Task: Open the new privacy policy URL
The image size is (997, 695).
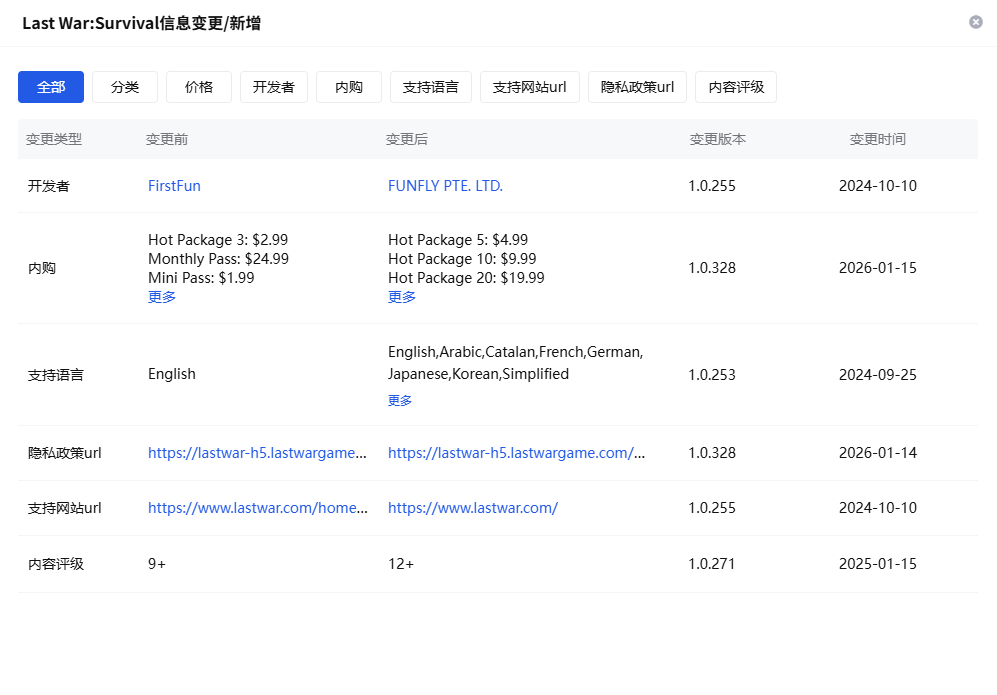Action: pos(518,452)
